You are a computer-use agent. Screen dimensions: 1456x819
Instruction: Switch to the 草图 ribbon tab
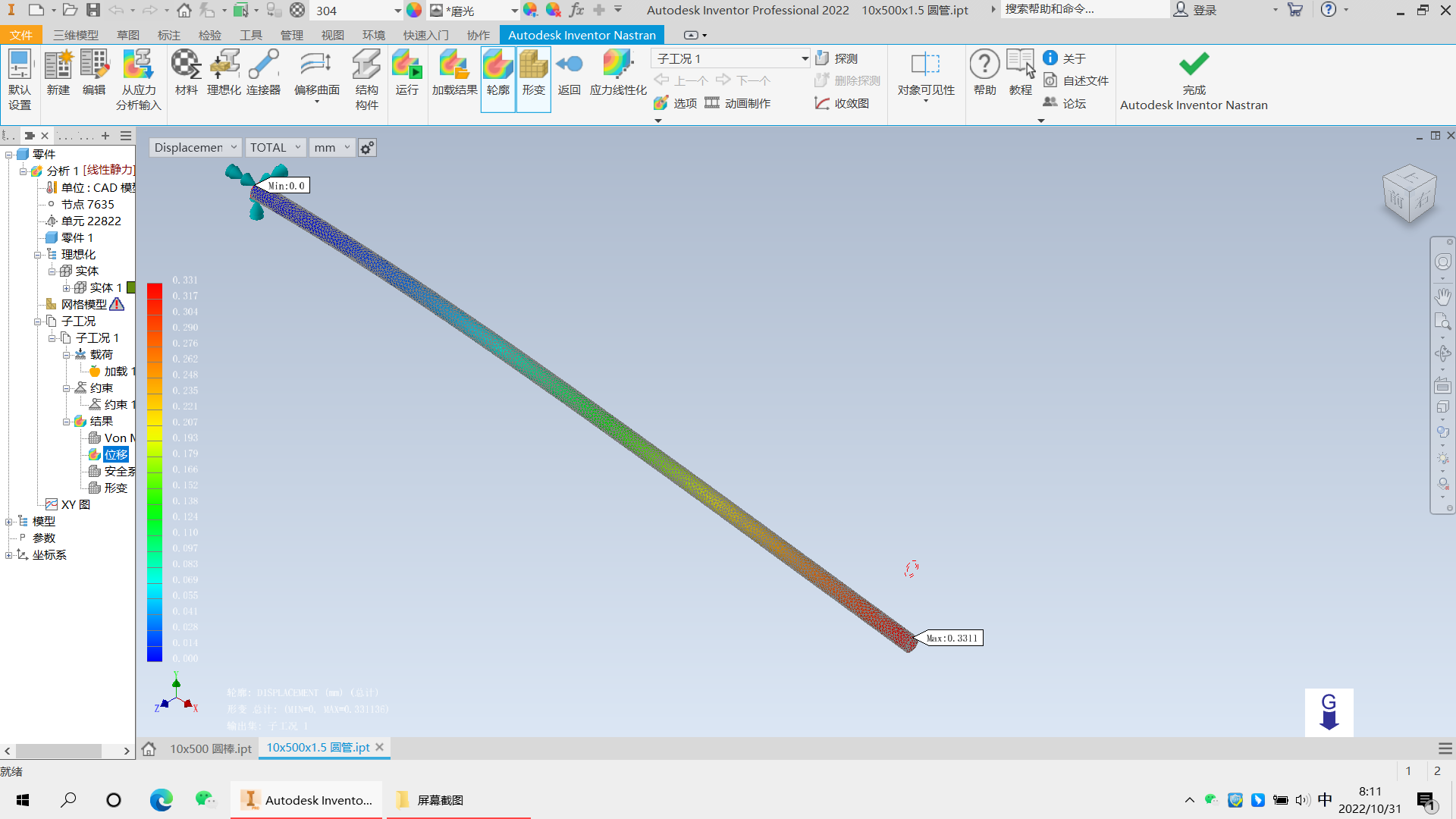[x=128, y=36]
